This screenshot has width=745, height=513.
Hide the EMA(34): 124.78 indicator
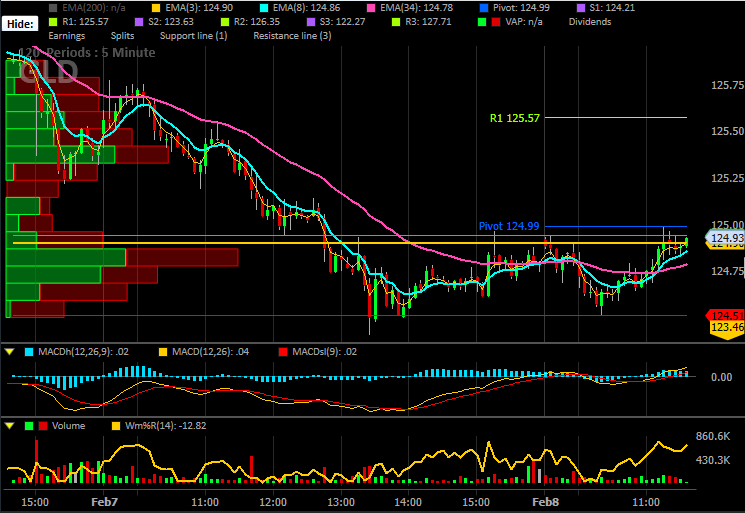417,8
